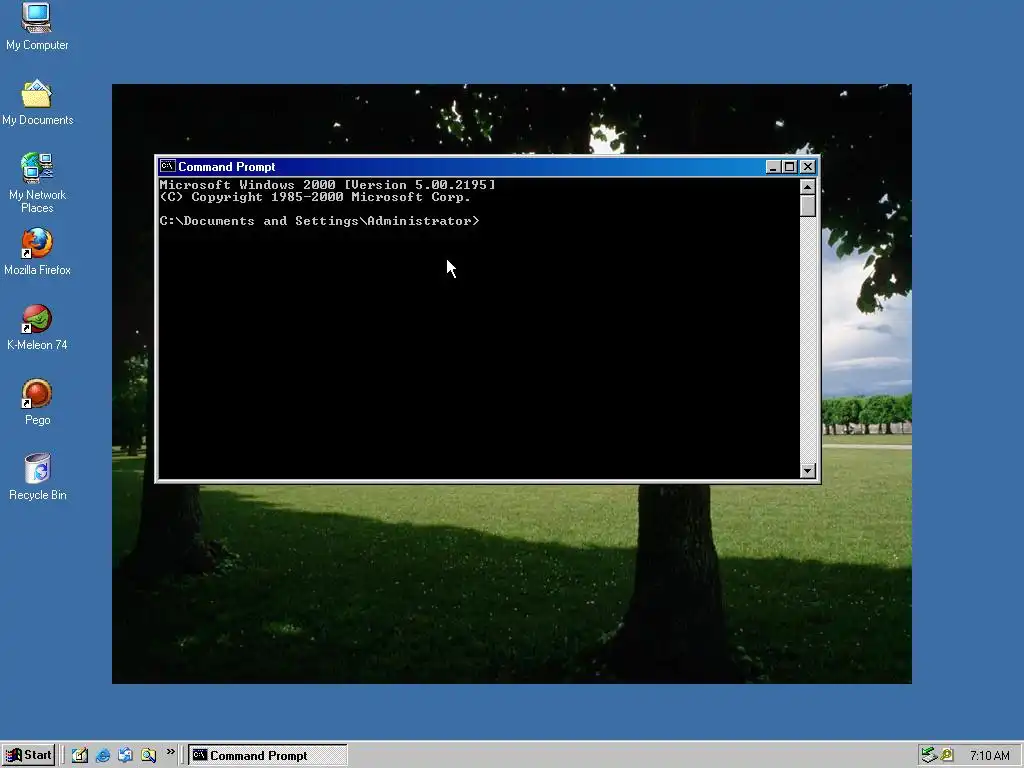The image size is (1024, 768).
Task: Launch Outlook Express from Quick Launch
Action: (x=125, y=755)
